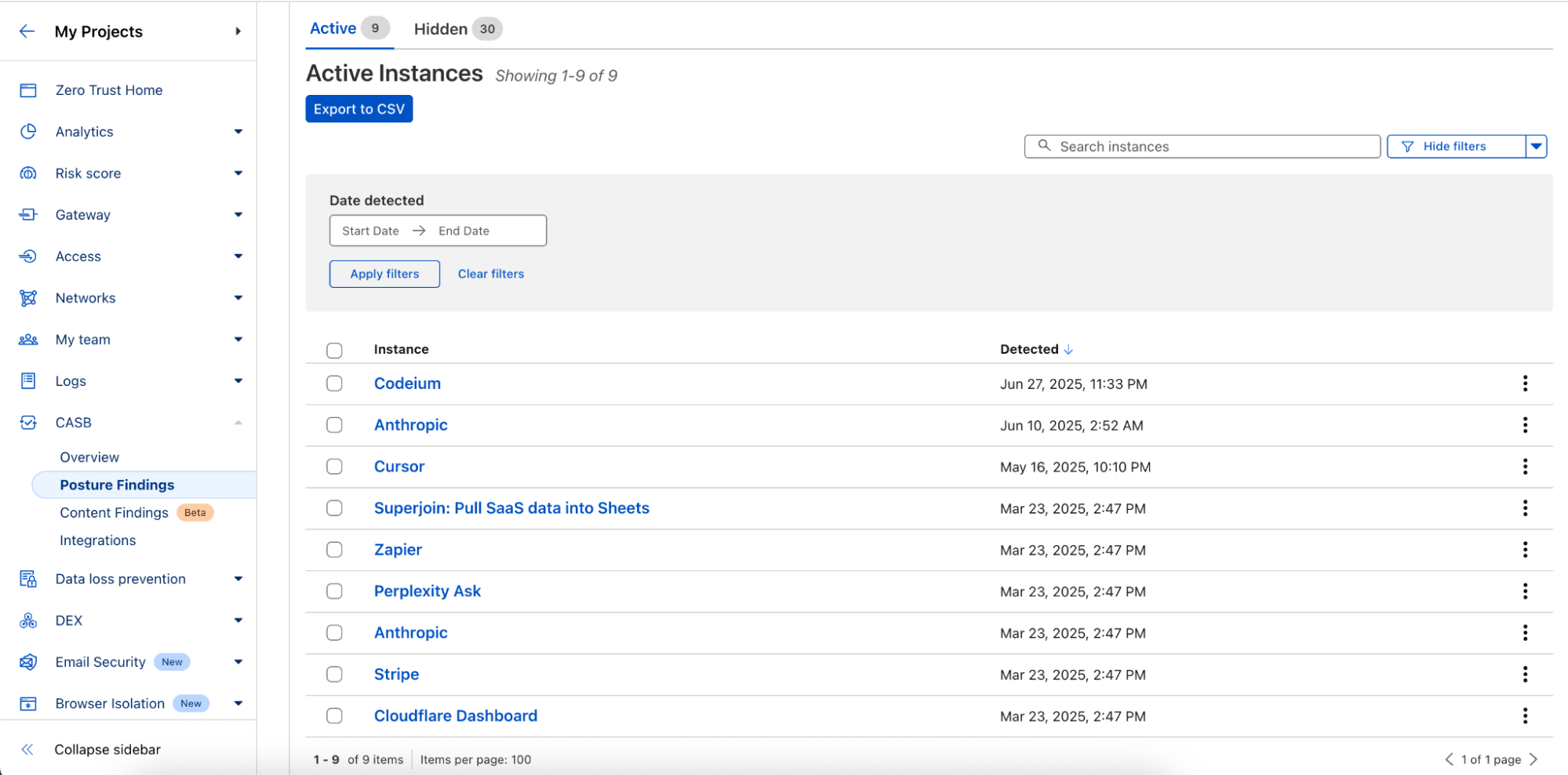Click the Networks sidebar icon
1568x775 pixels.
tap(28, 298)
